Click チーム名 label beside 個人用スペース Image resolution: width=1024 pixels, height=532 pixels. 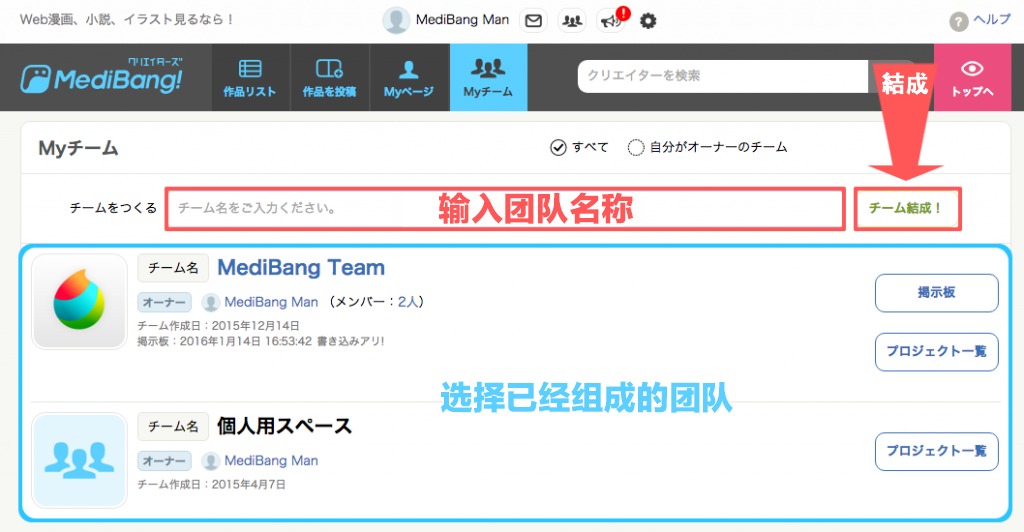pos(173,426)
